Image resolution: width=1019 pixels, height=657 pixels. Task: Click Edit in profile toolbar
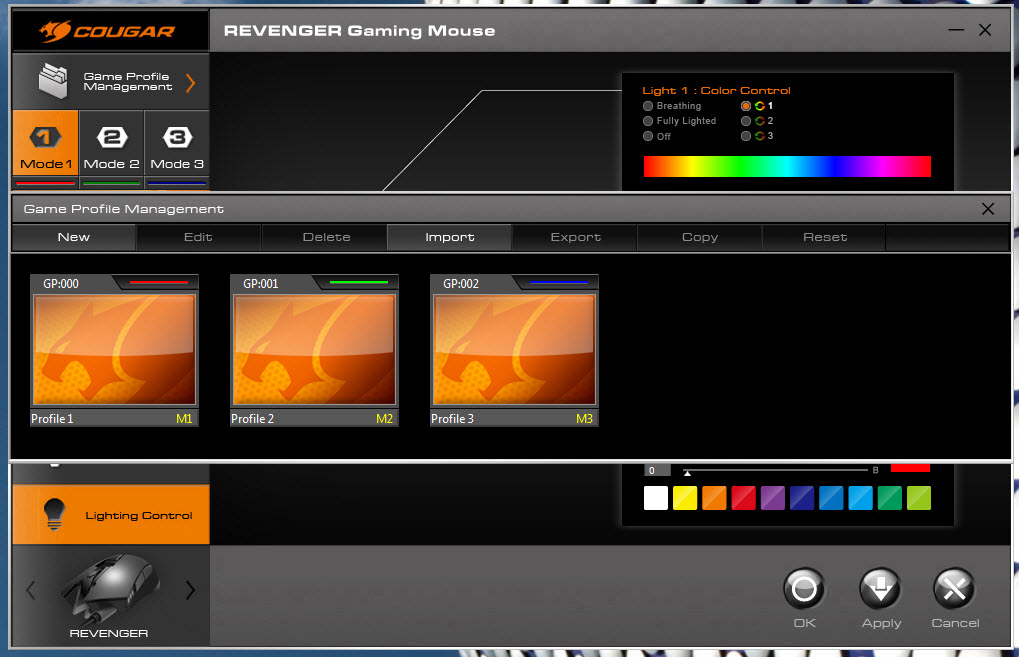[198, 237]
